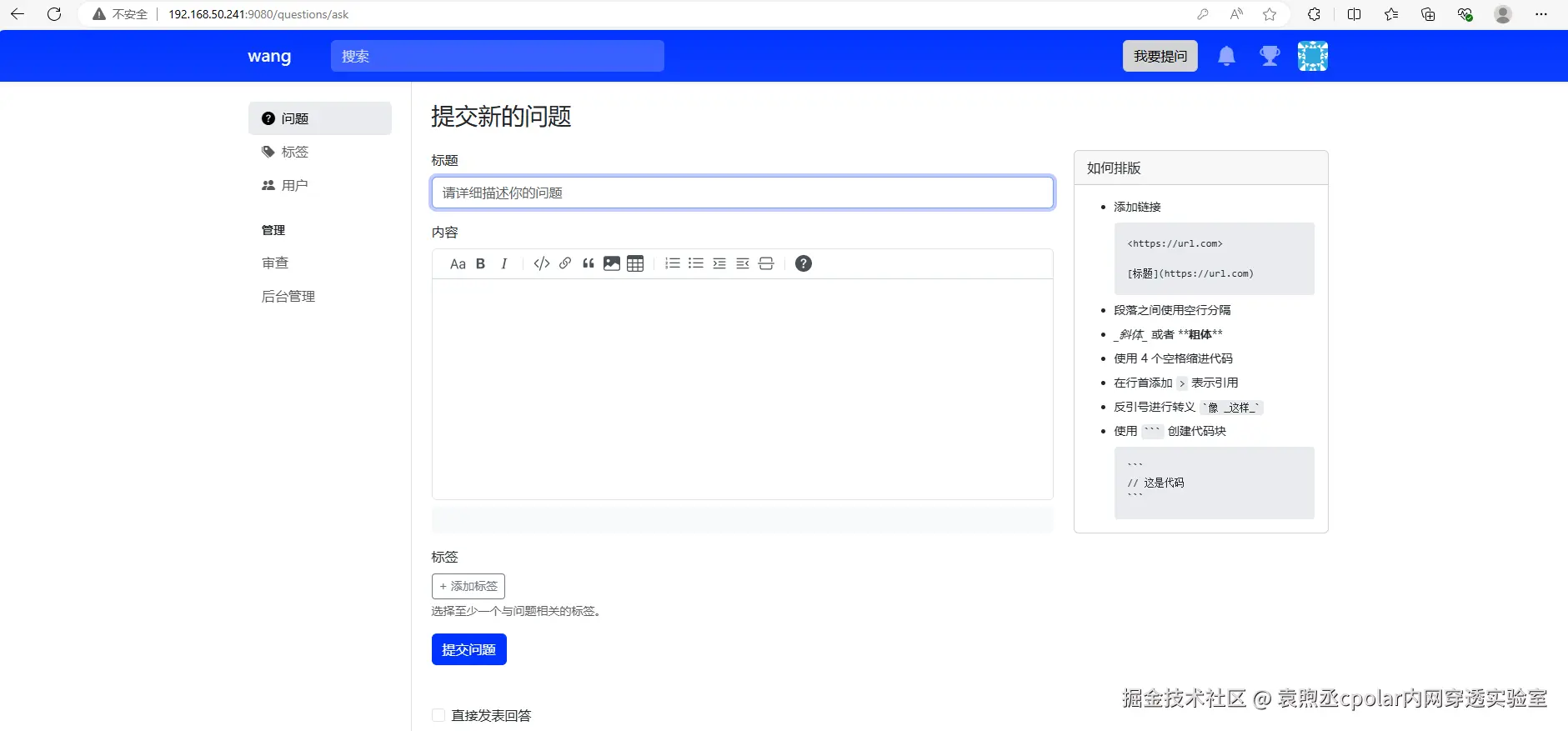This screenshot has width=1568, height=731.
Task: Click the indent icon in editor toolbar
Action: pyautogui.click(x=719, y=263)
